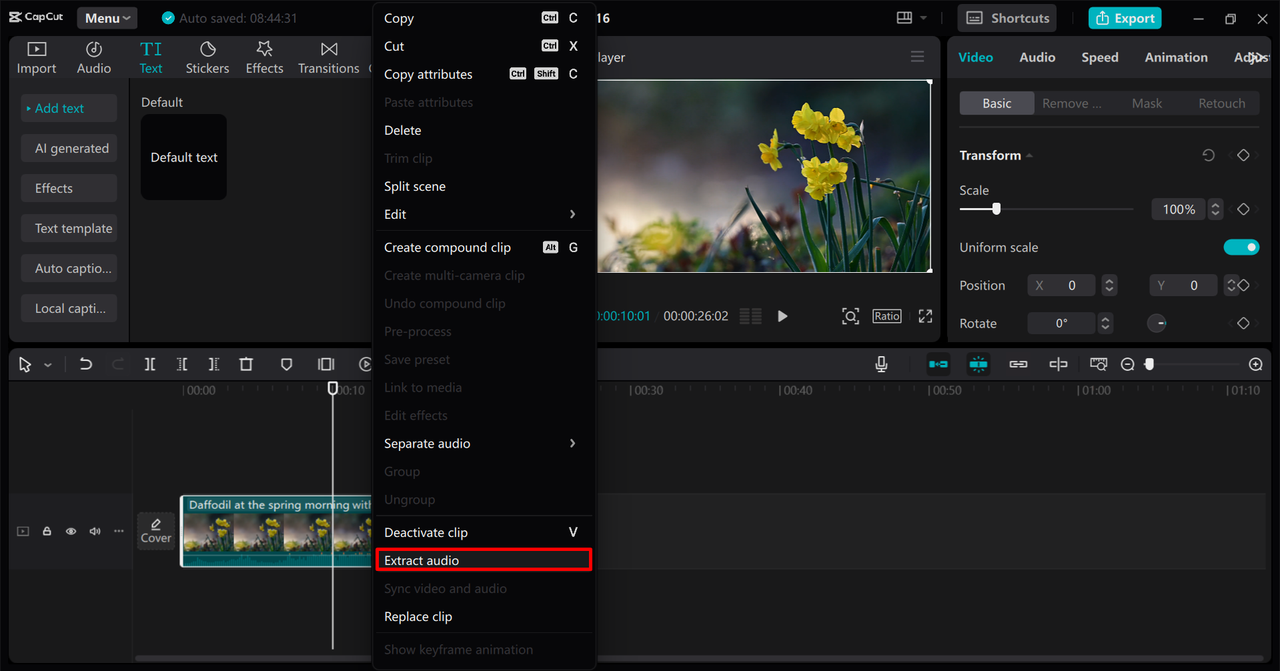Add a keyframe for Transform

coord(1243,155)
